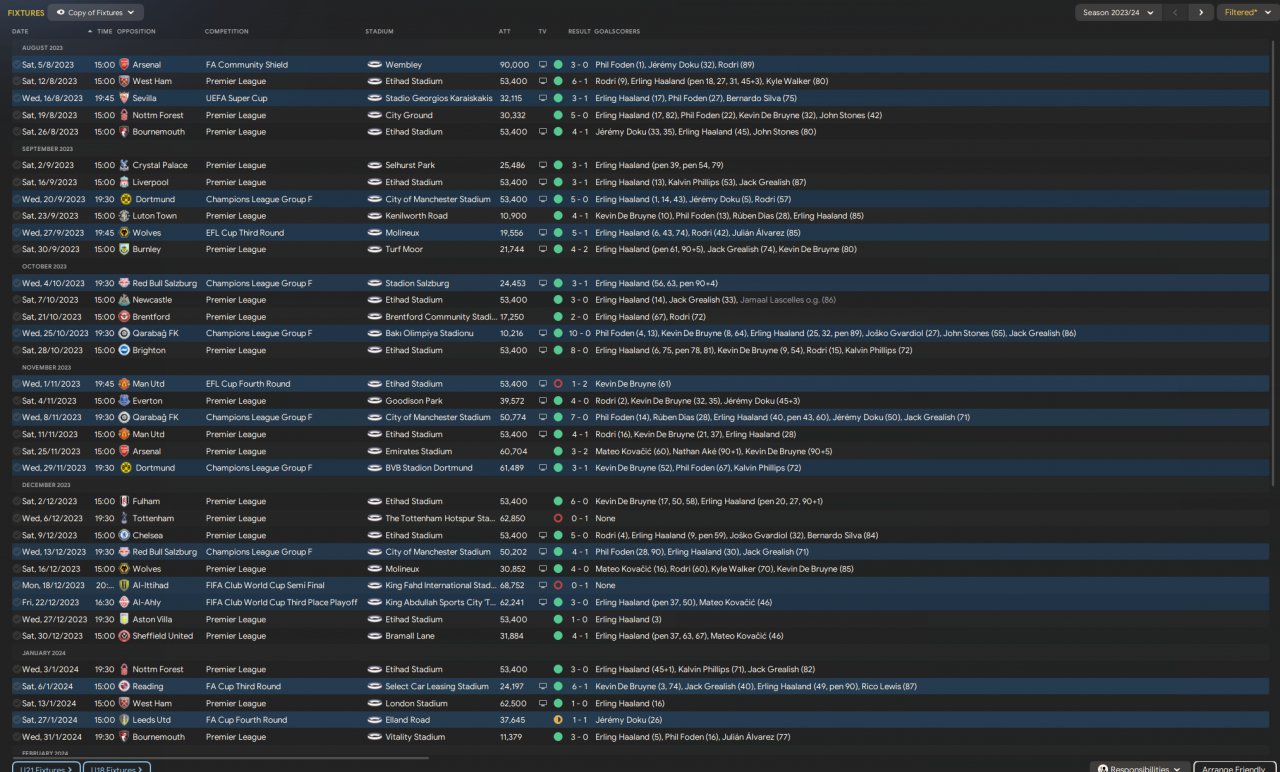The width and height of the screenshot is (1280, 772).
Task: Click the Aston Villa club crest
Action: (x=124, y=619)
